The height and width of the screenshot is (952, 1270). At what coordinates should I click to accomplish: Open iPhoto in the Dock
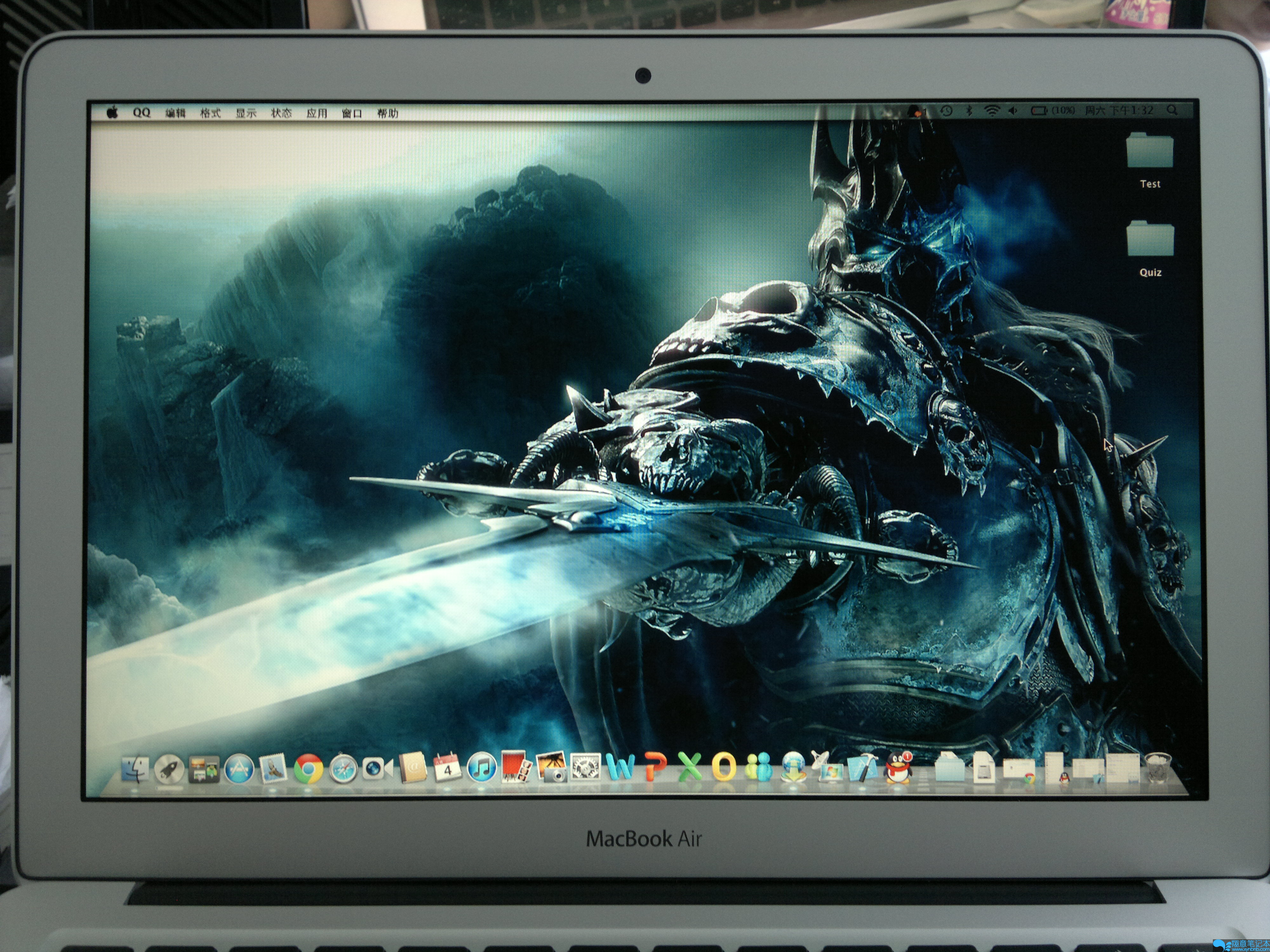552,767
